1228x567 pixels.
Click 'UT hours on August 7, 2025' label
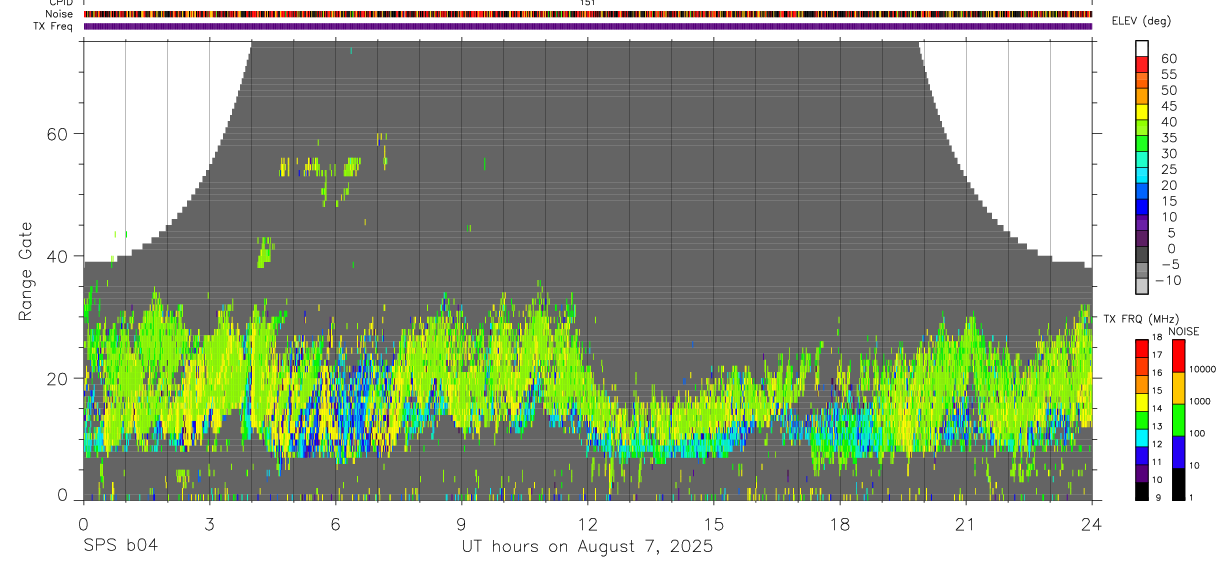coord(587,546)
